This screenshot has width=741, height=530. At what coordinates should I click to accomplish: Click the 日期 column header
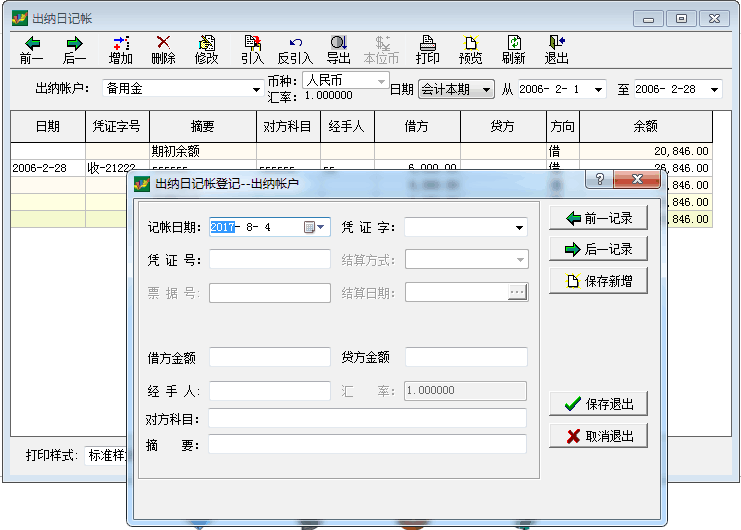[48, 127]
